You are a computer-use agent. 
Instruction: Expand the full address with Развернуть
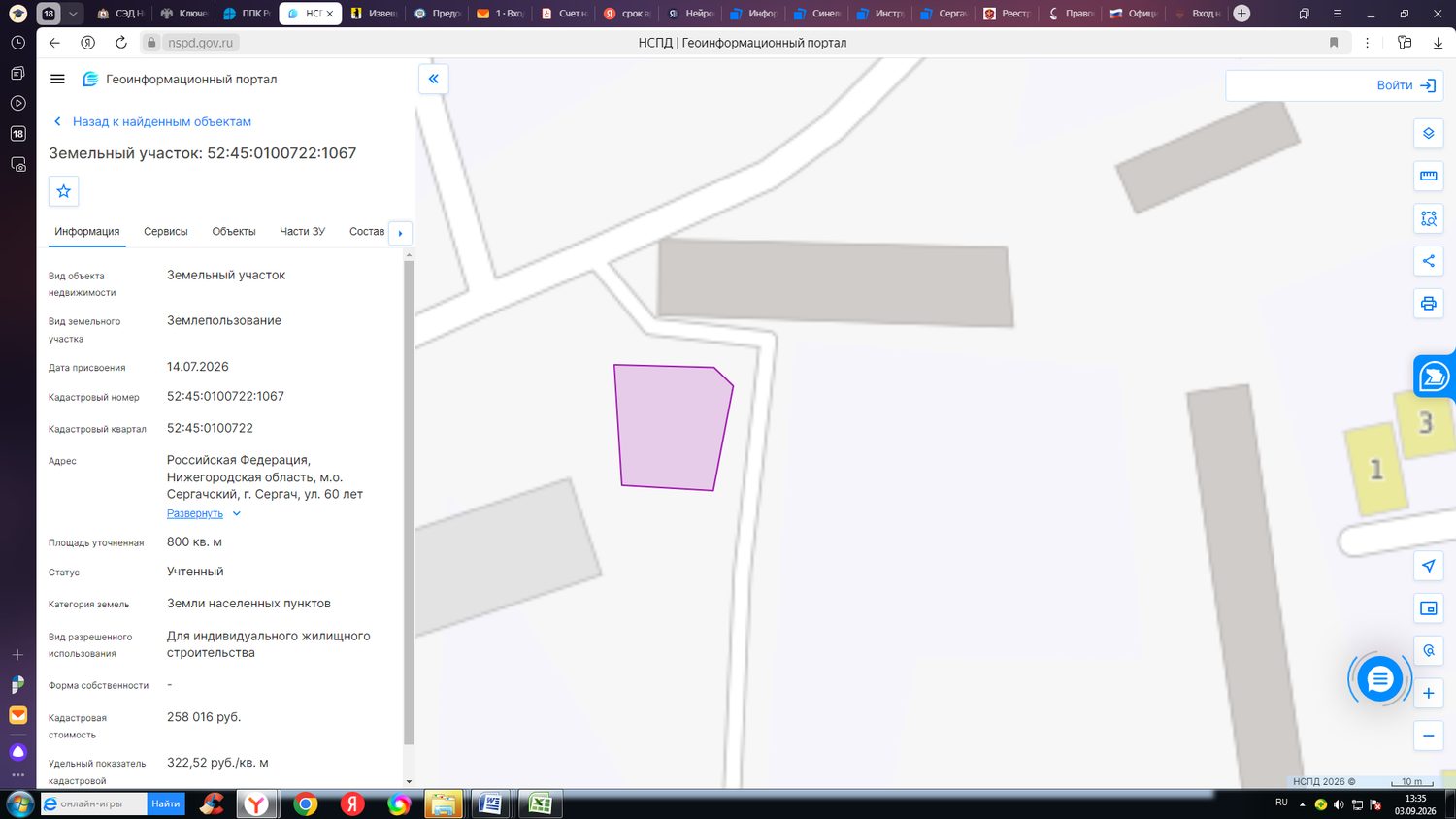pyautogui.click(x=204, y=513)
